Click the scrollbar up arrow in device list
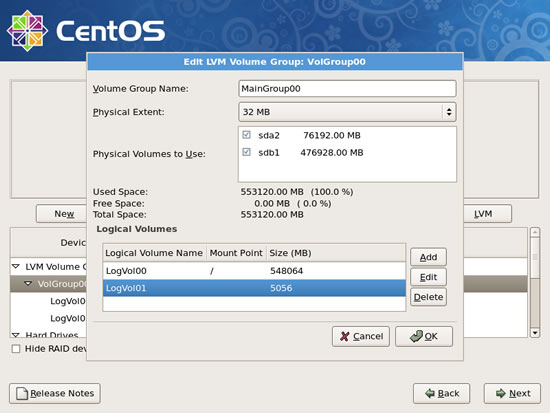The width and height of the screenshot is (550, 413). tap(535, 232)
